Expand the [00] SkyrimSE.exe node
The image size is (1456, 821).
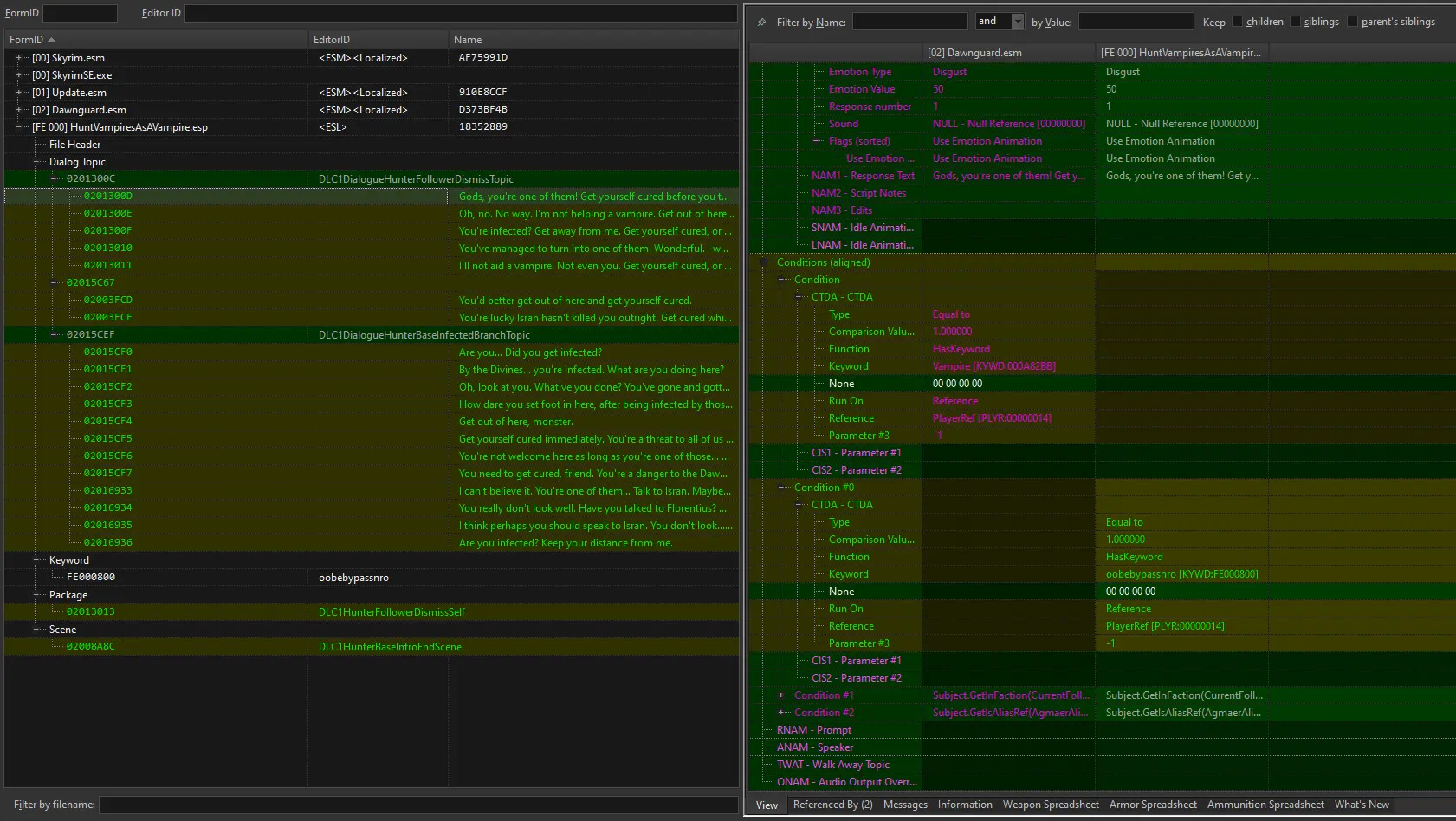tap(18, 75)
